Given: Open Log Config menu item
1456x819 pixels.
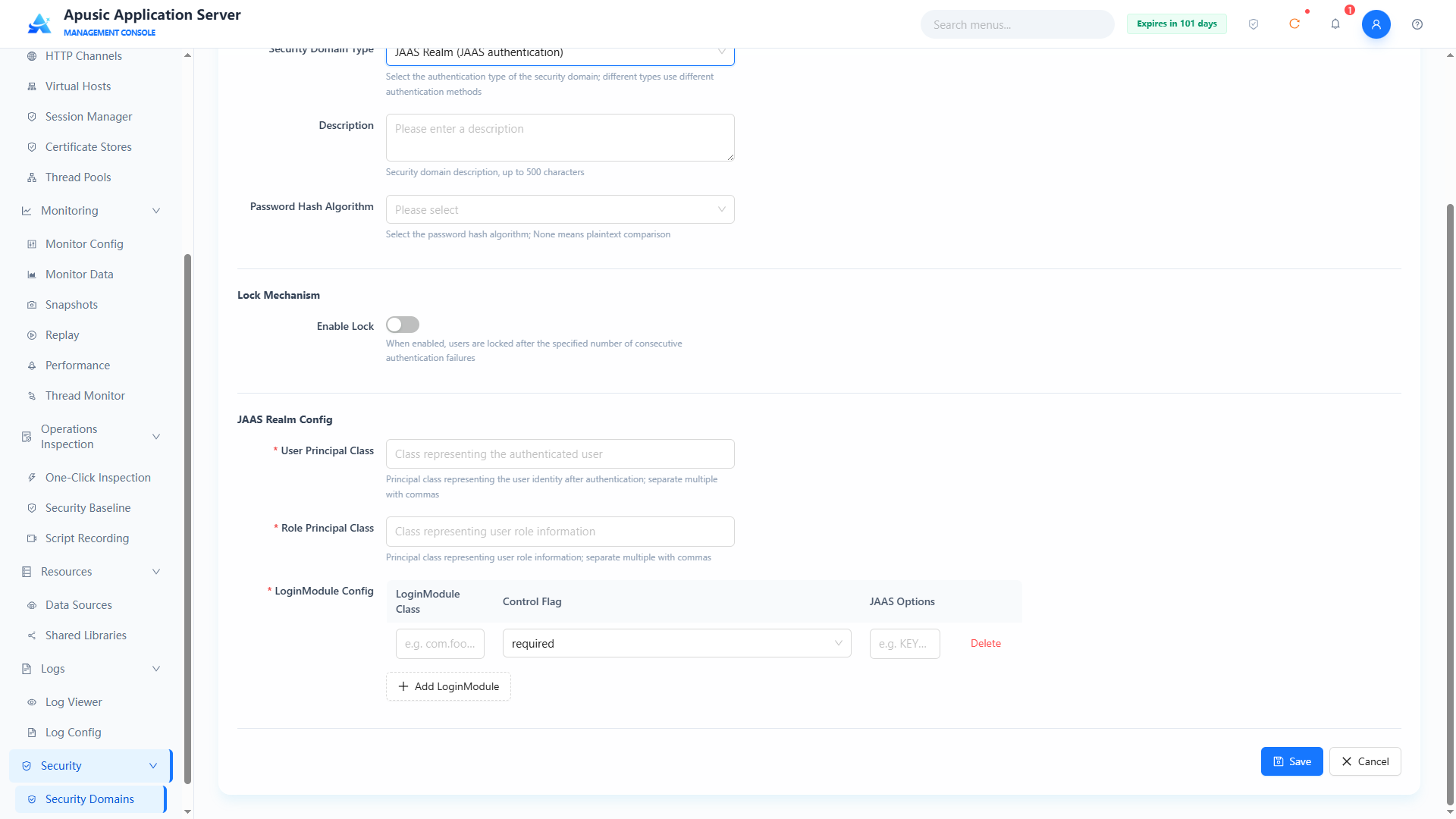Looking at the screenshot, I should (x=92, y=733).
